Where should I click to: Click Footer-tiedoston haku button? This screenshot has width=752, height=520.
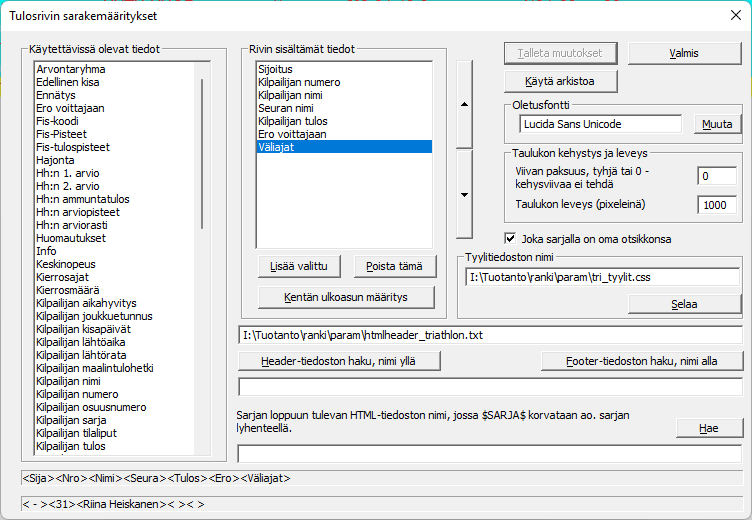(641, 361)
